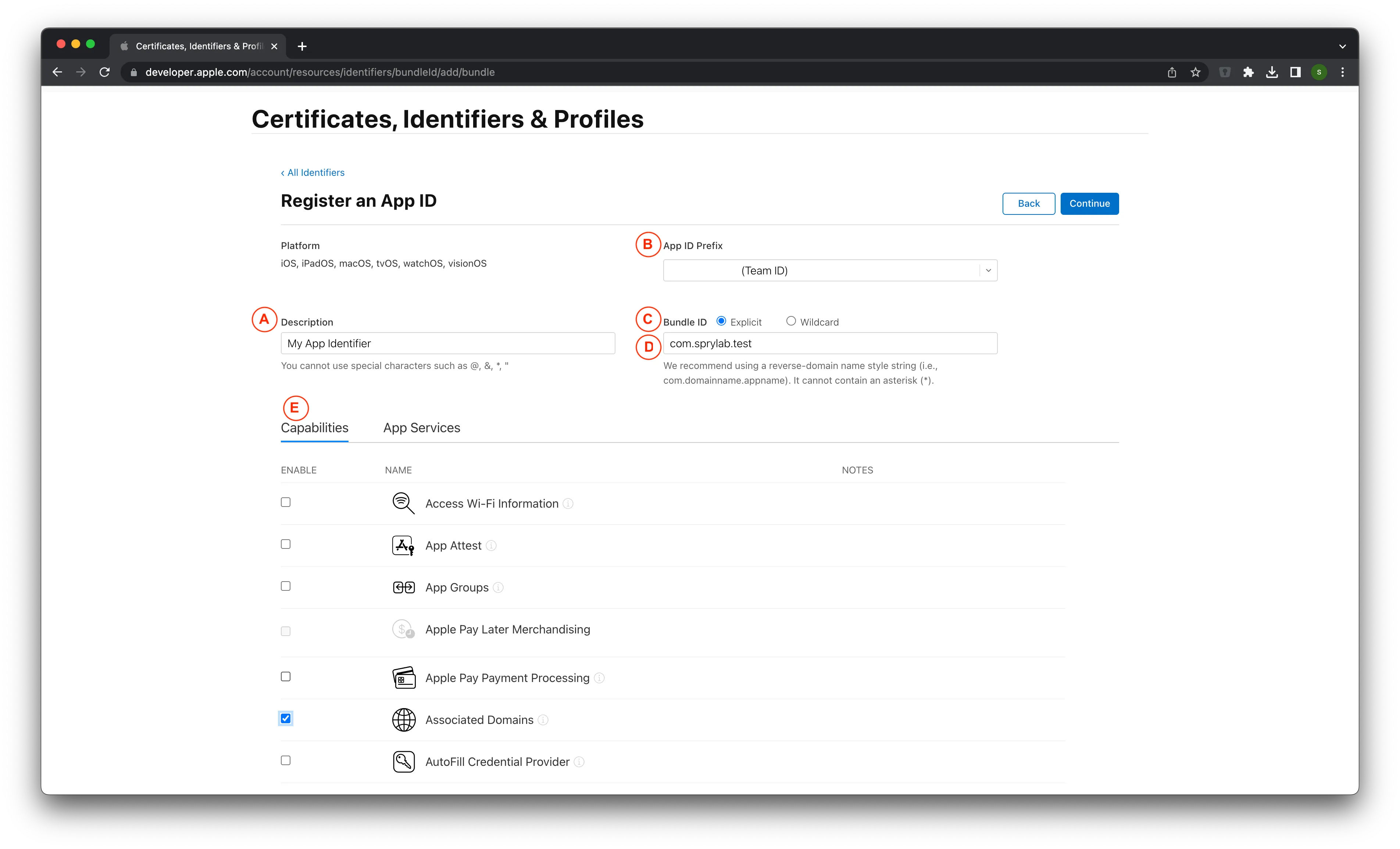The width and height of the screenshot is (1400, 849).
Task: Click the Back button
Action: point(1028,203)
